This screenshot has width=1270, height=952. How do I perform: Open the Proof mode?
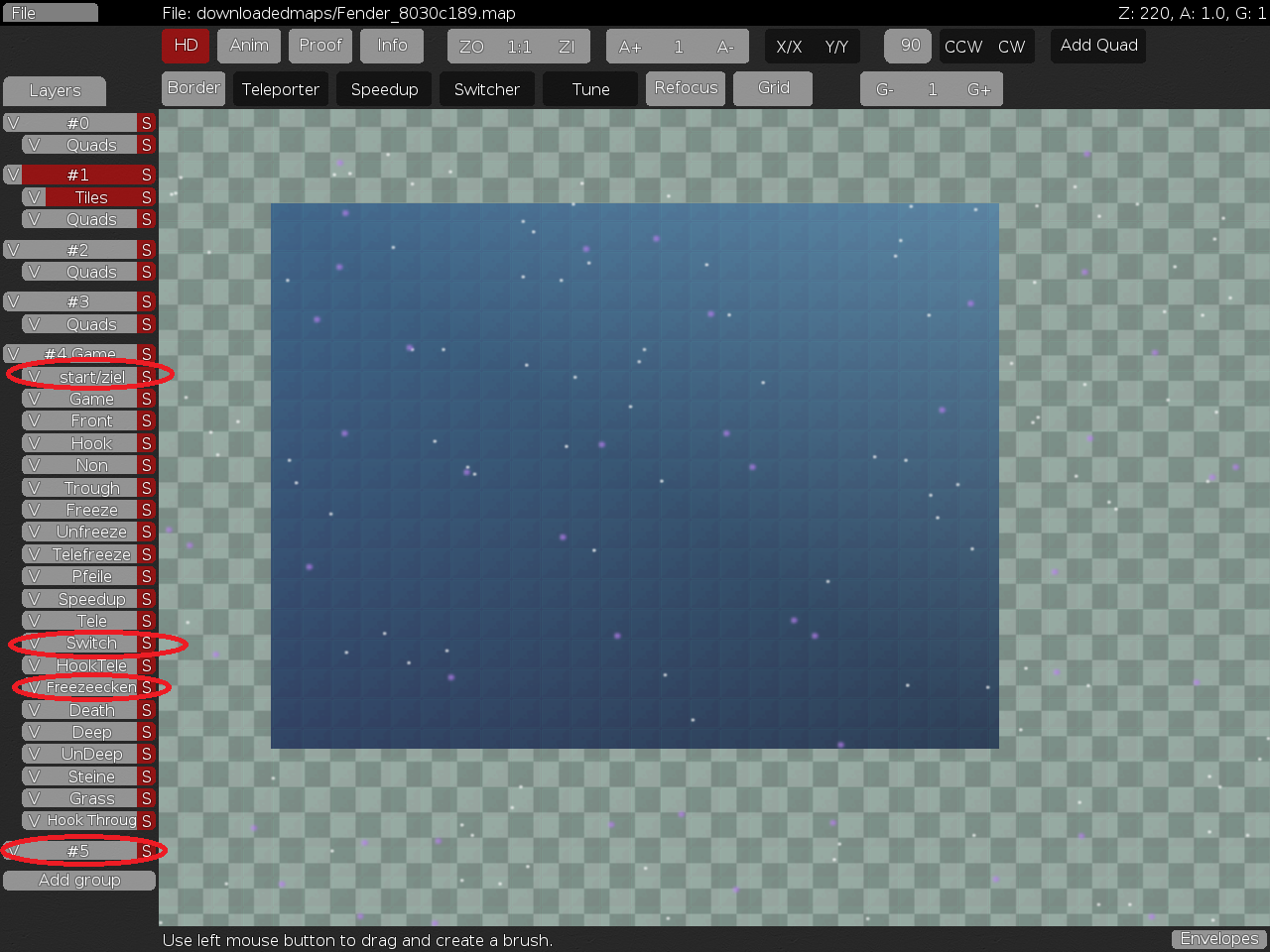click(319, 46)
